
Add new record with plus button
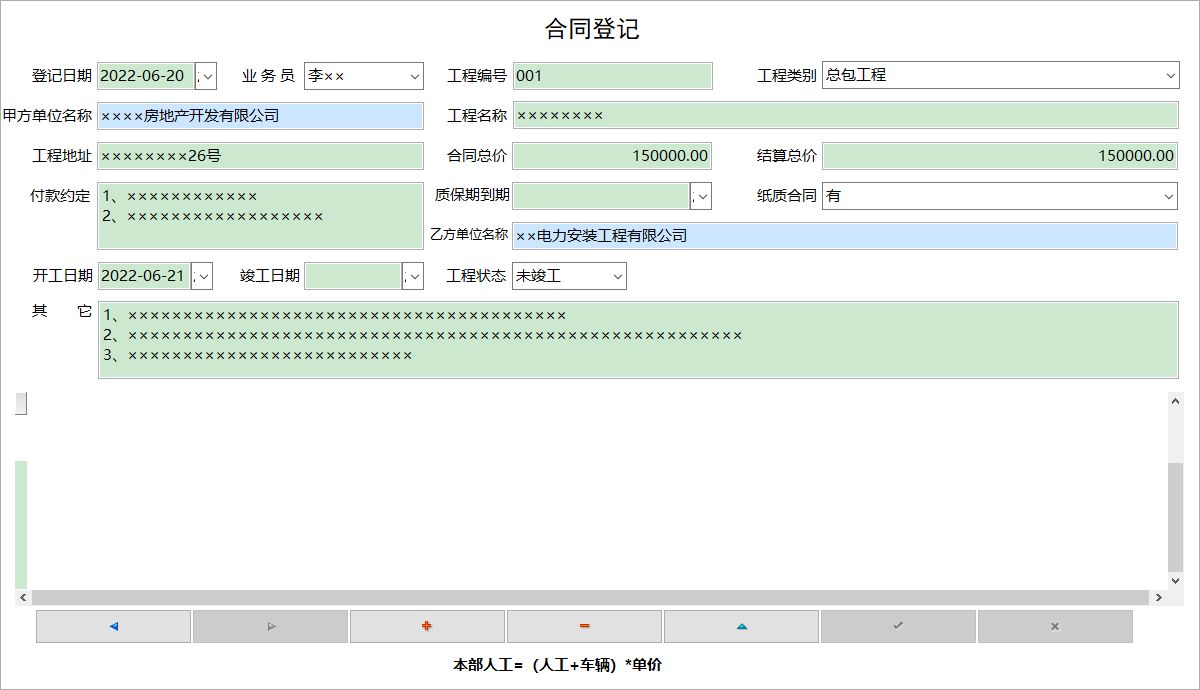427,626
